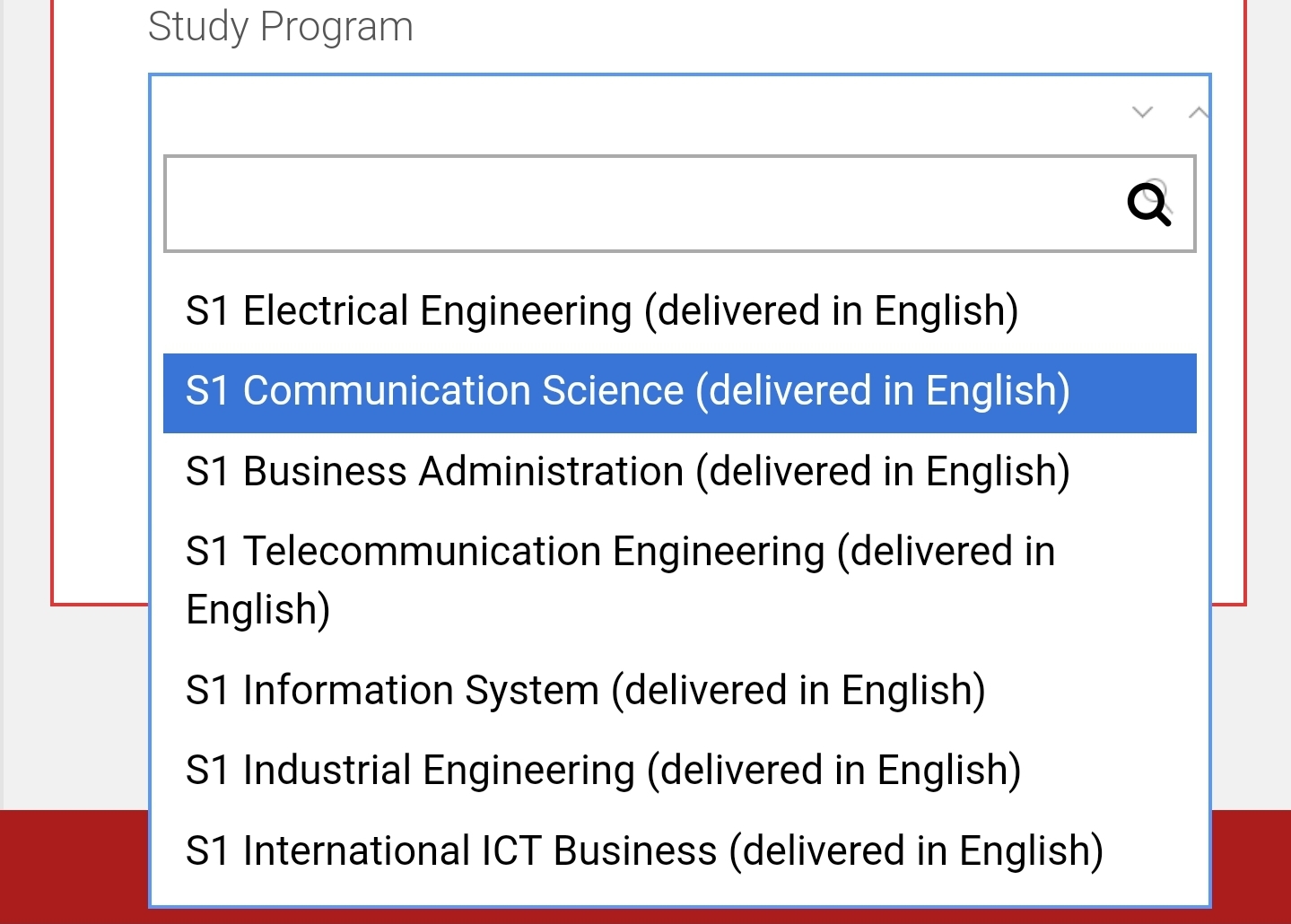Click the black magnifier search icon
The height and width of the screenshot is (924, 1291).
(1147, 205)
